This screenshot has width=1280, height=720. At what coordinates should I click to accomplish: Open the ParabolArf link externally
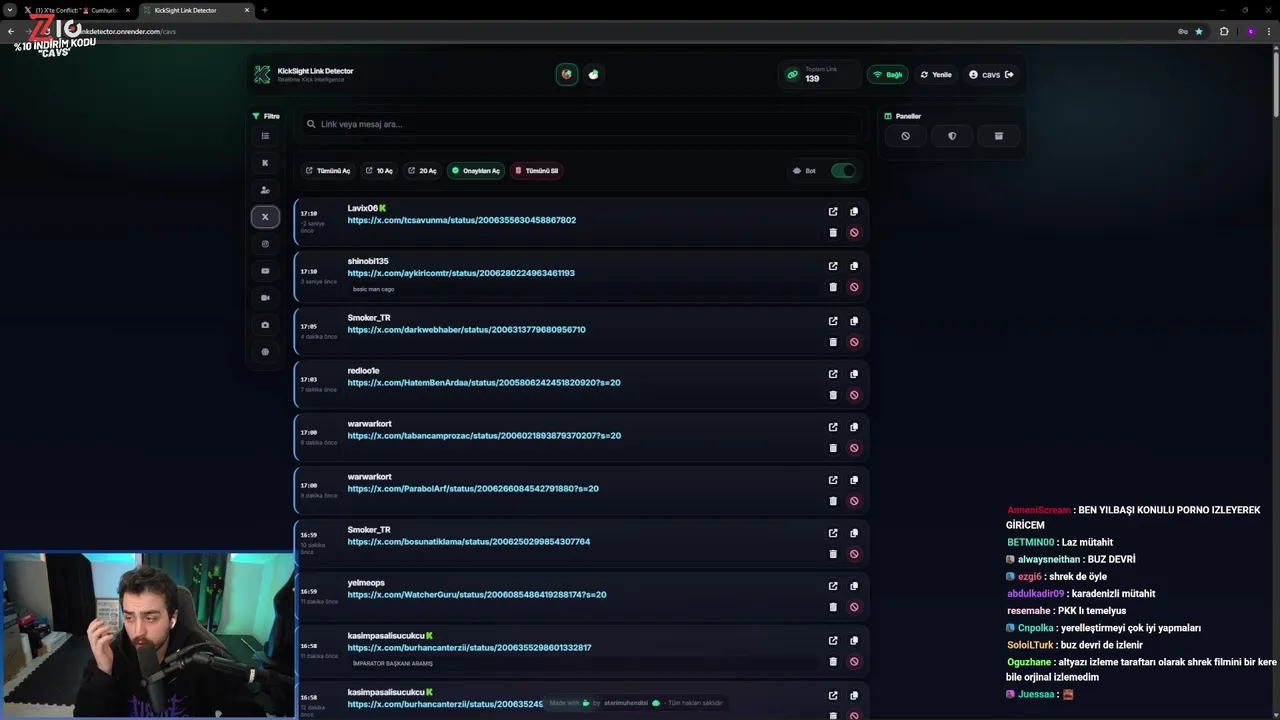[833, 480]
